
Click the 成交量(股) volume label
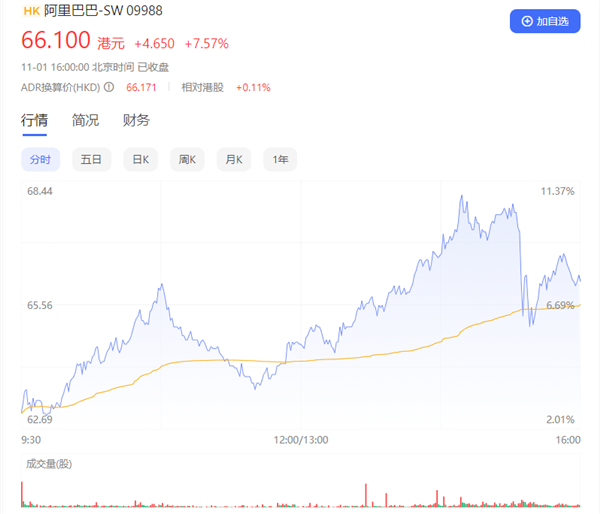(x=49, y=464)
